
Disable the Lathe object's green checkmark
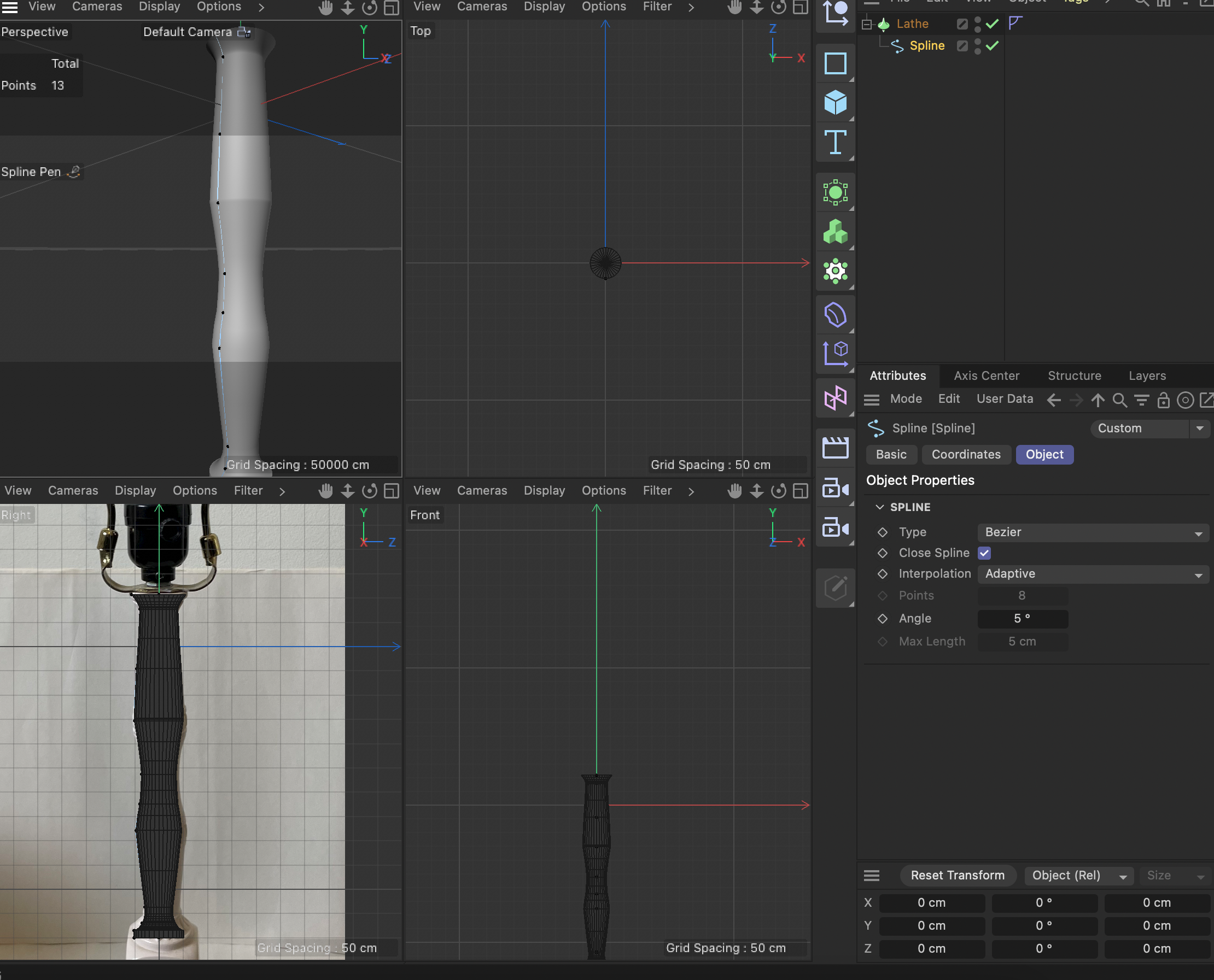point(991,24)
